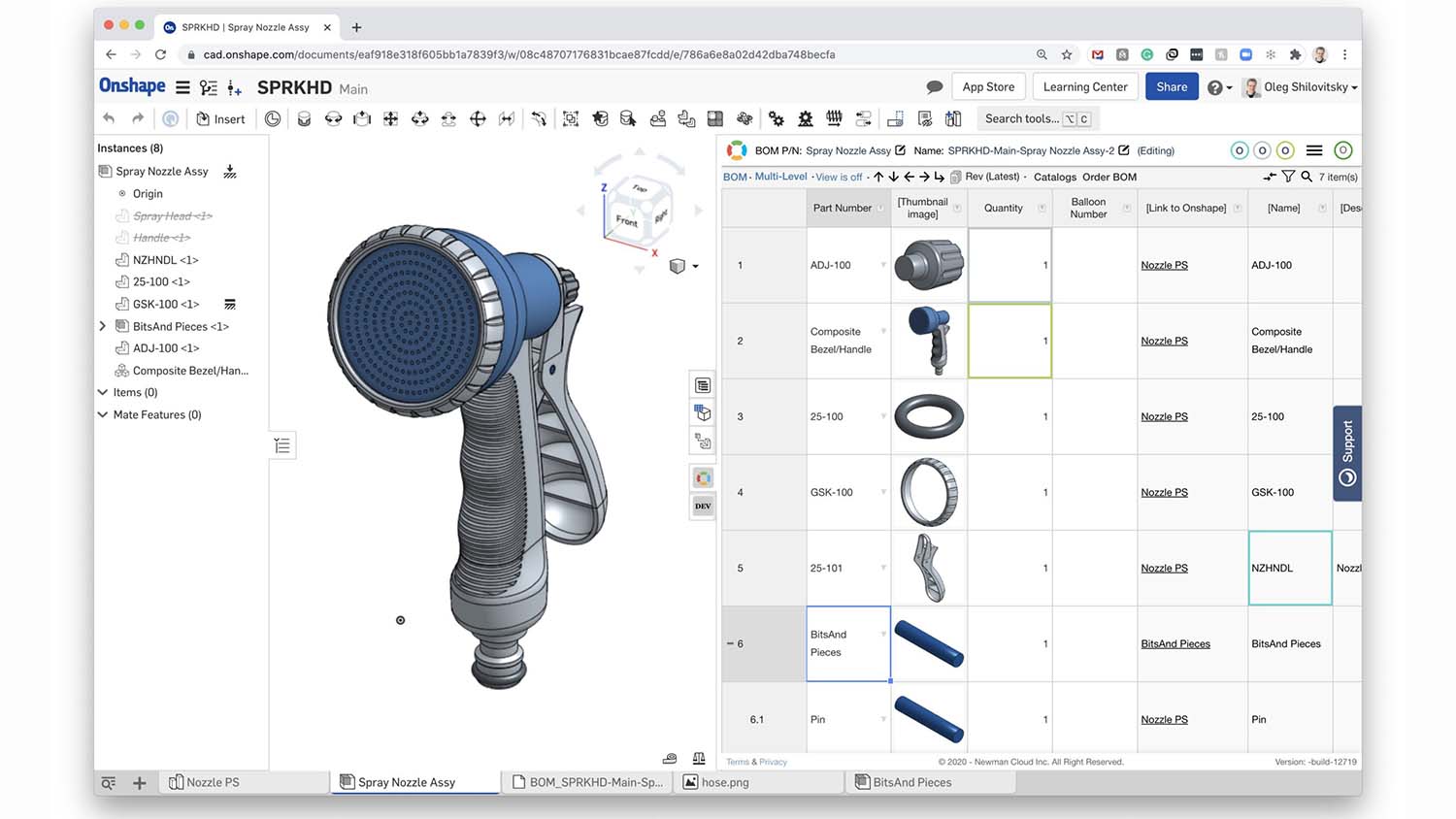
Task: Open the mass properties scale icon
Action: [x=699, y=759]
